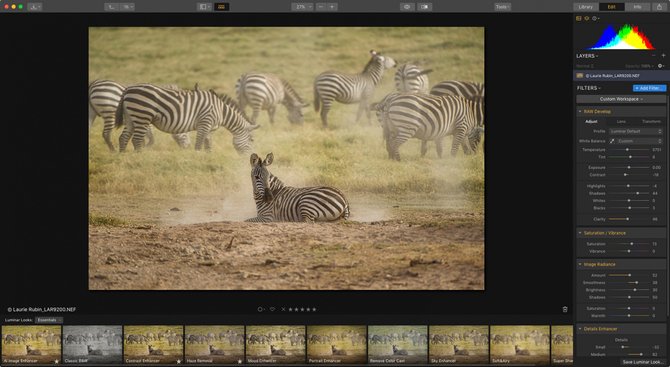
Task: Adjust the Exposure slider
Action: 629,167
